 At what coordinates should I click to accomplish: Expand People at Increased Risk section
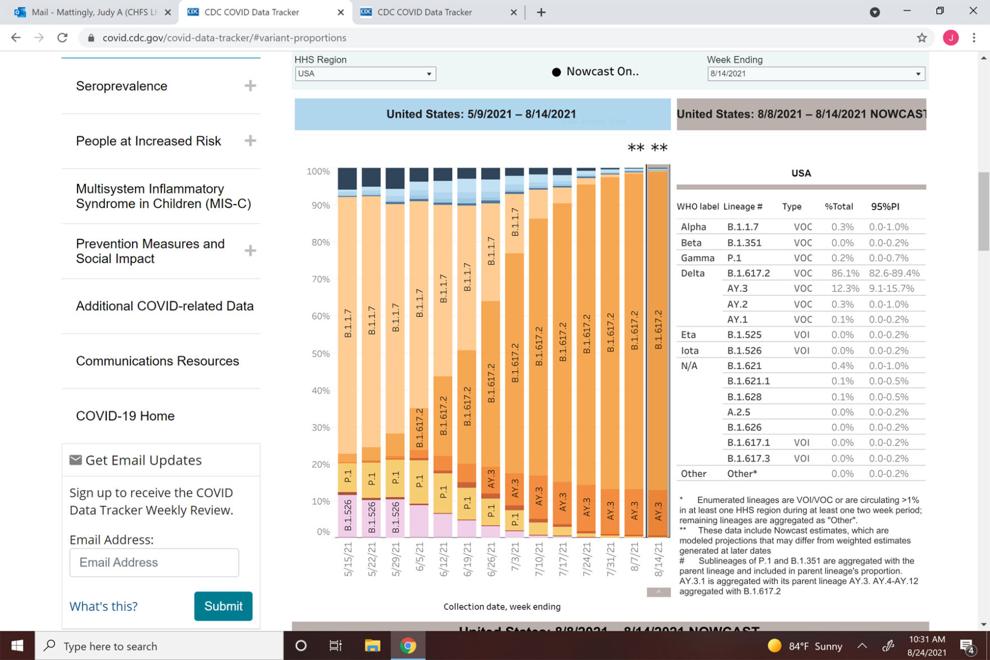(250, 141)
